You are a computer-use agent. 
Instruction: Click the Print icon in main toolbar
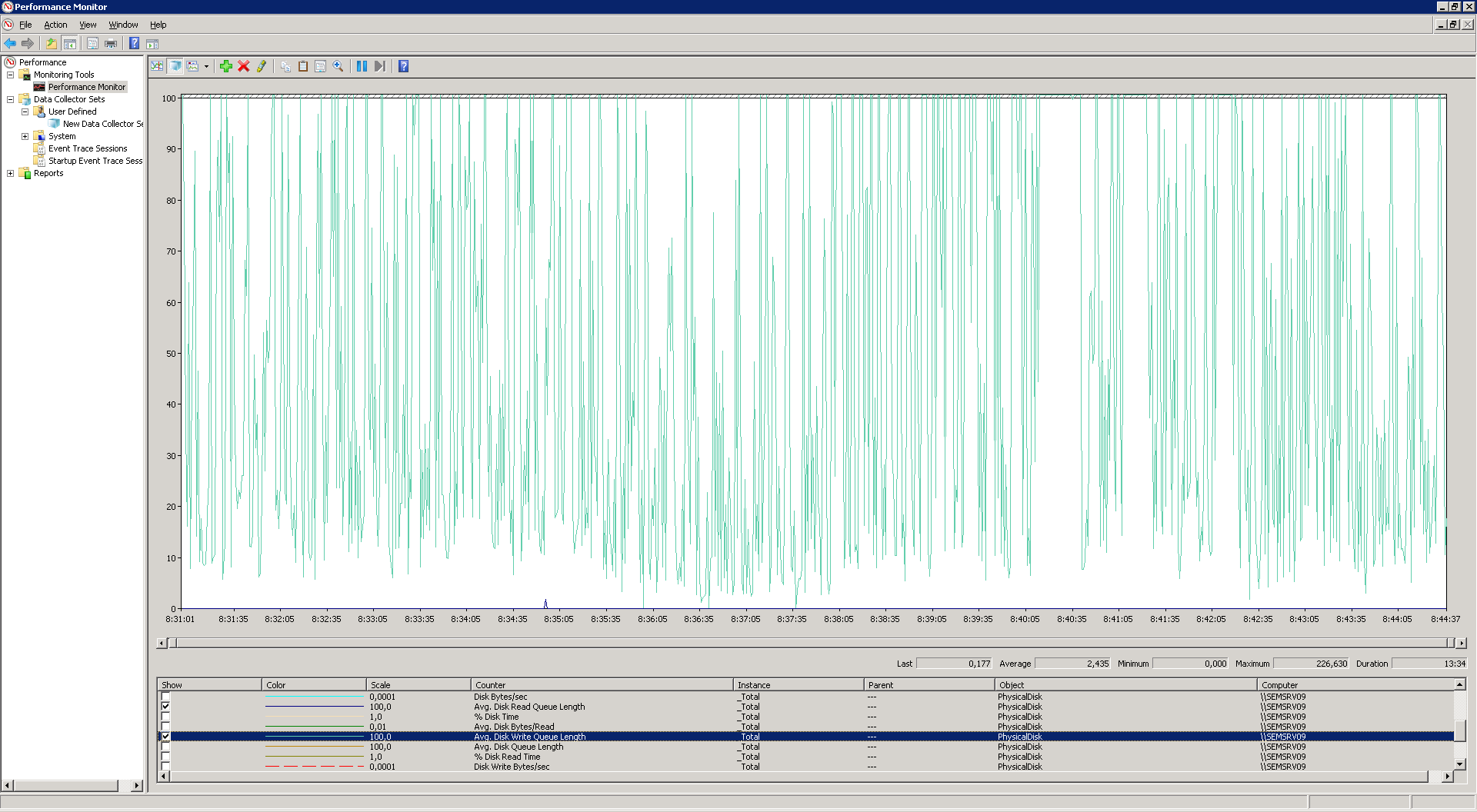click(x=111, y=44)
